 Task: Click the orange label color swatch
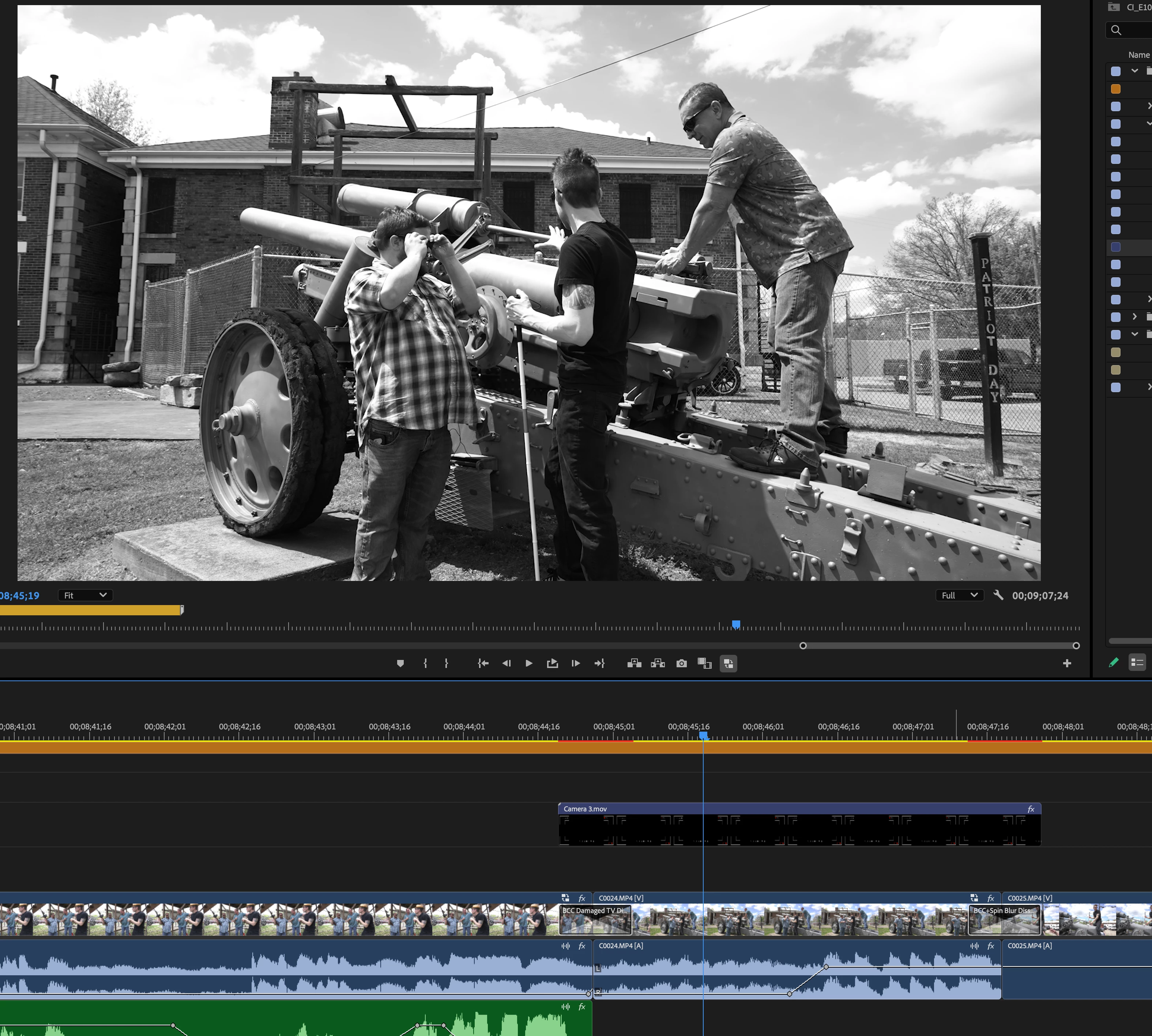[x=1115, y=89]
